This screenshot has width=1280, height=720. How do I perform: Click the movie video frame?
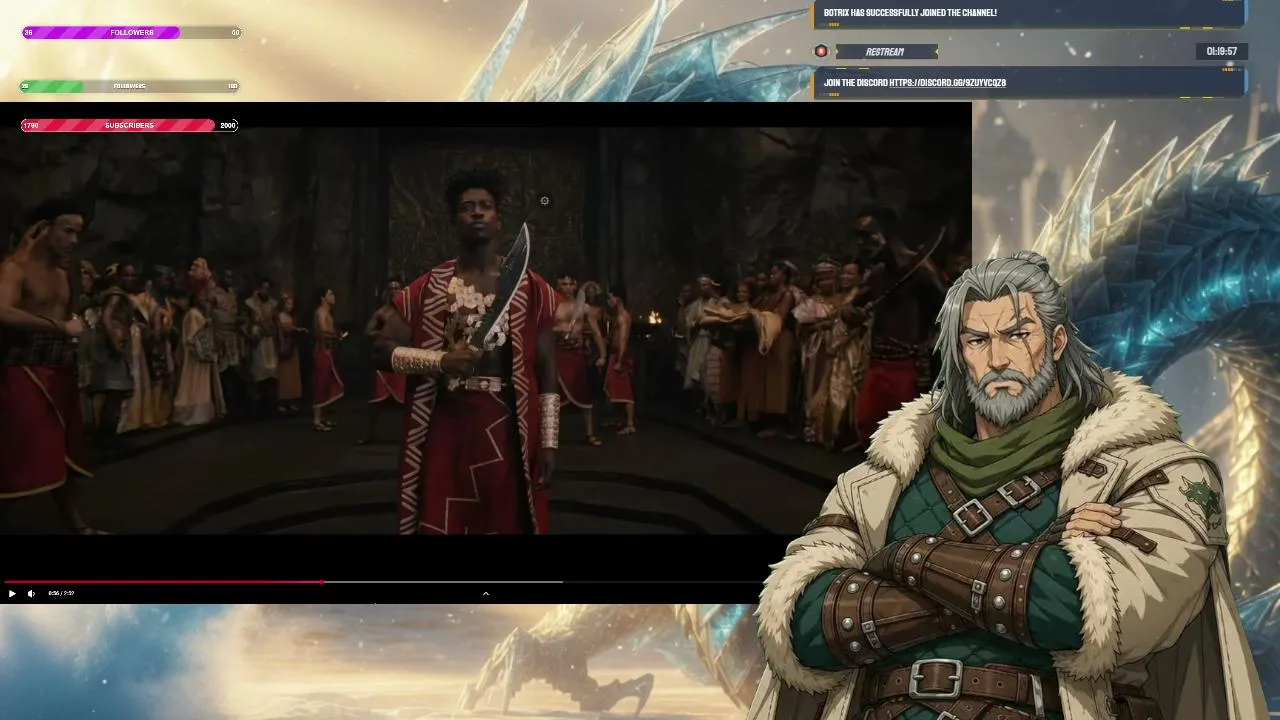tap(485, 330)
